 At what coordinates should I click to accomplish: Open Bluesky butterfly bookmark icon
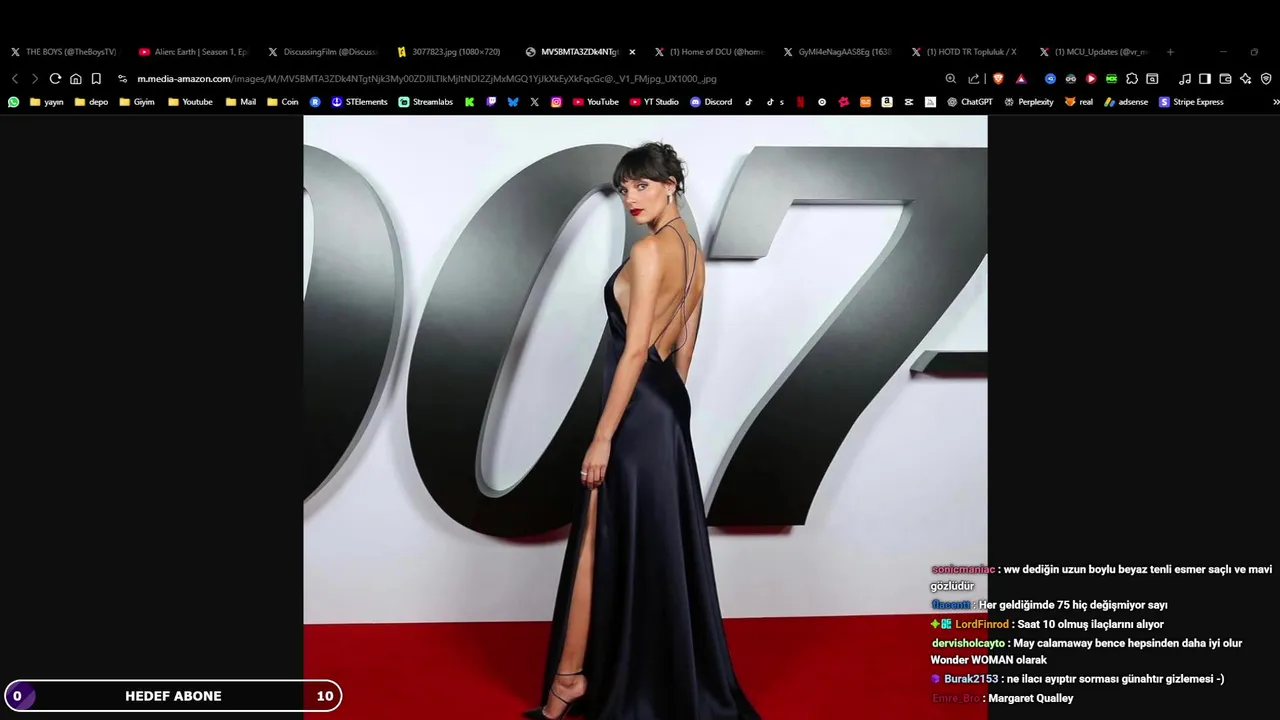513,102
